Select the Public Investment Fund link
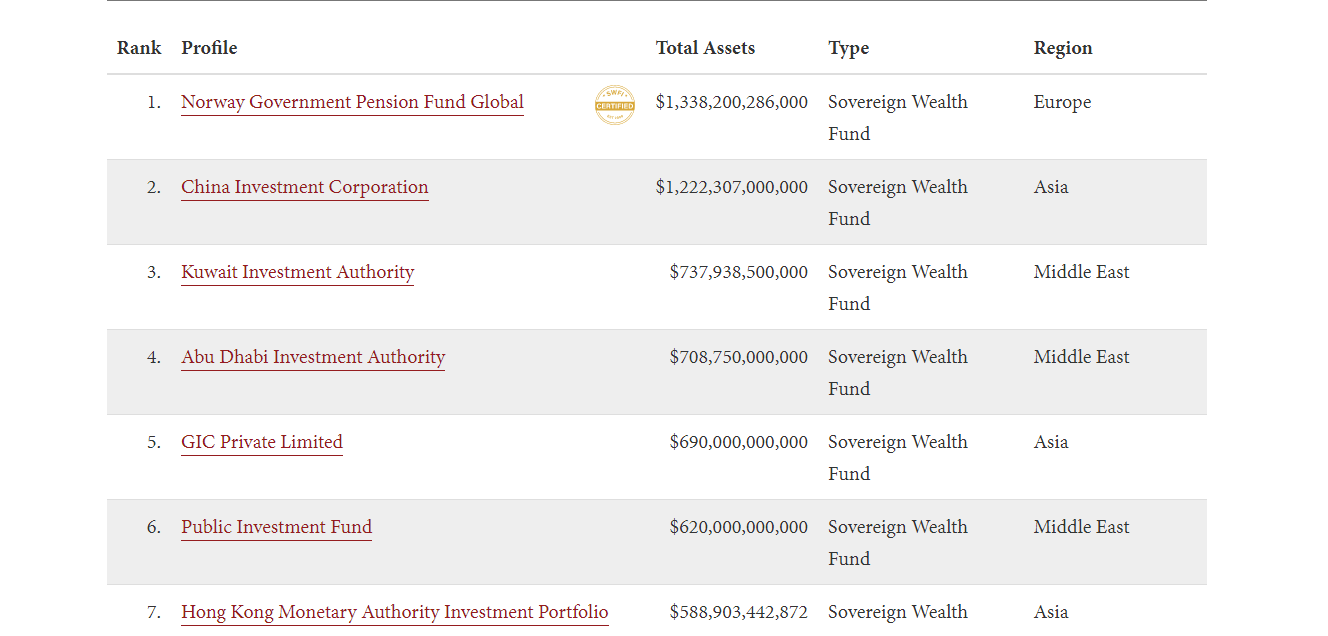Viewport: 1328px width, 636px height. click(276, 527)
